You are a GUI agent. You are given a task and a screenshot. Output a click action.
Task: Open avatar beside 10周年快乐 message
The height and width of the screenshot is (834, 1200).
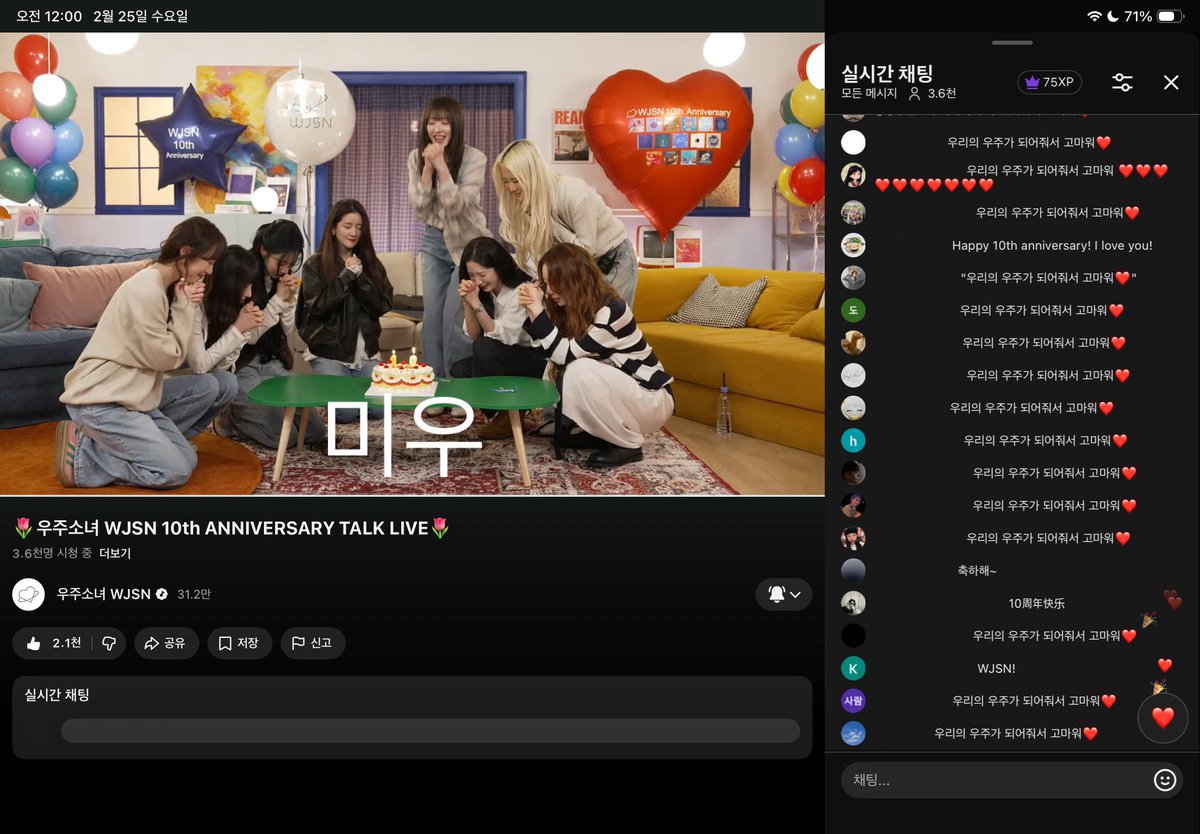coord(853,603)
